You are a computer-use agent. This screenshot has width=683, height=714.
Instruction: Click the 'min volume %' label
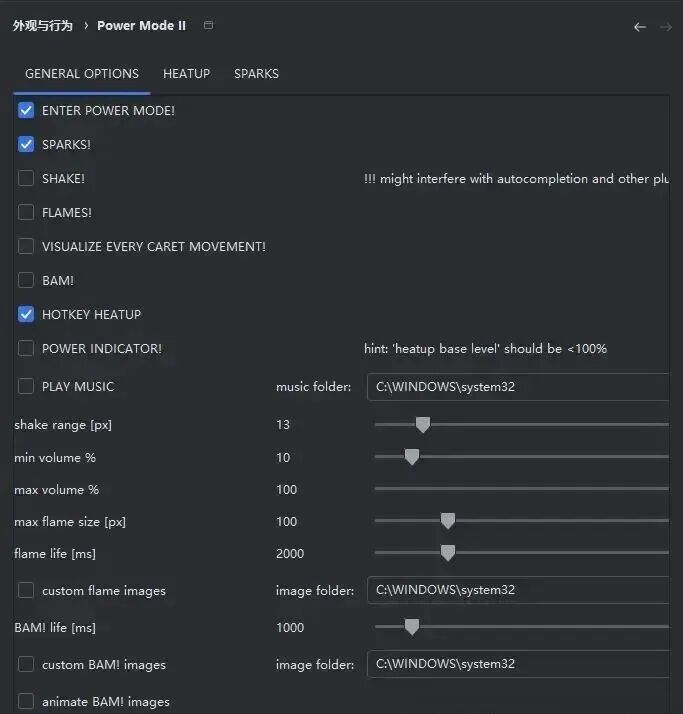click(x=55, y=458)
